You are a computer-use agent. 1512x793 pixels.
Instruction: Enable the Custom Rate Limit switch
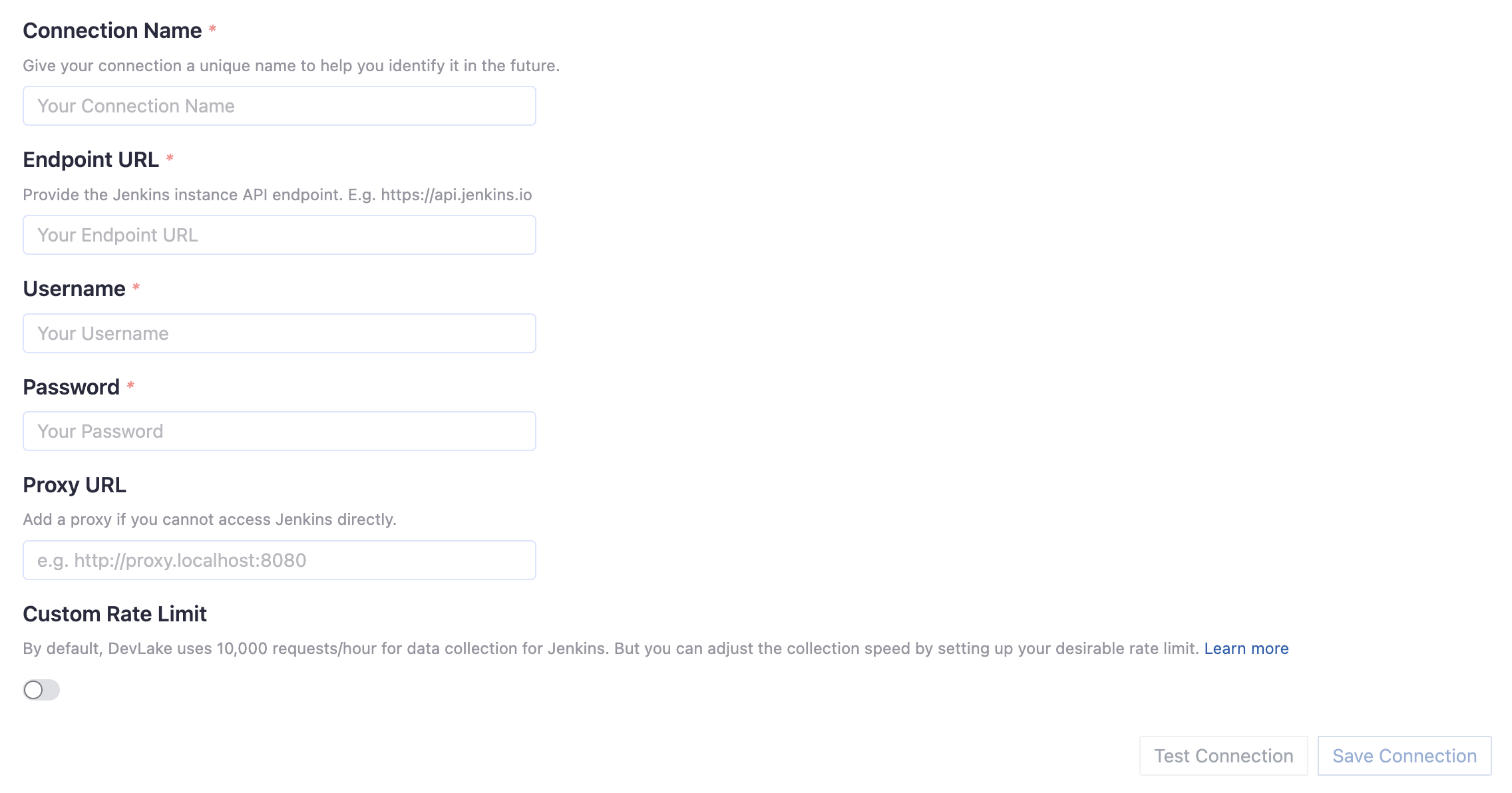click(41, 690)
